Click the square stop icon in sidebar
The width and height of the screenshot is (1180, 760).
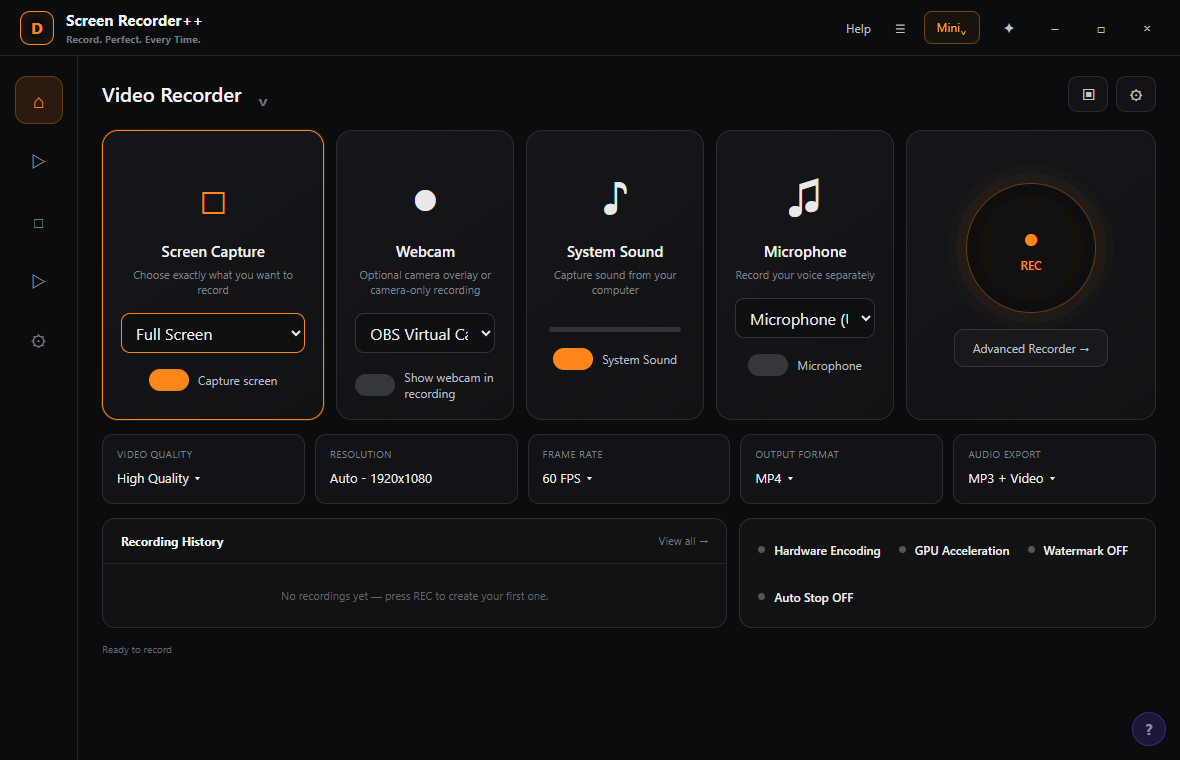38,223
